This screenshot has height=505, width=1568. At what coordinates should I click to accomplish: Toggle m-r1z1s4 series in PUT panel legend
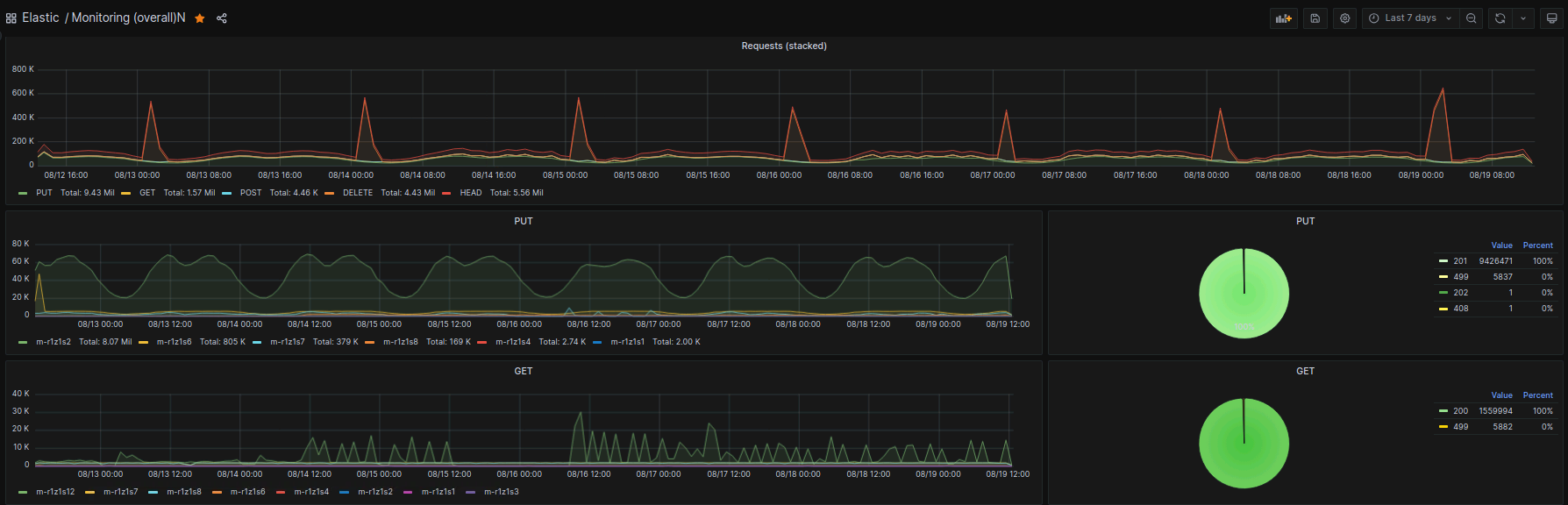(513, 342)
